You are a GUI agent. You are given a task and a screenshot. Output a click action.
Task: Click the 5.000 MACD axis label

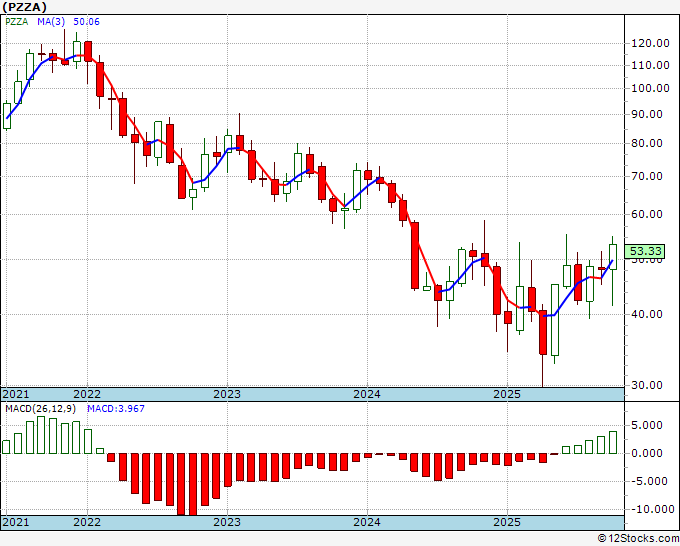(x=647, y=425)
